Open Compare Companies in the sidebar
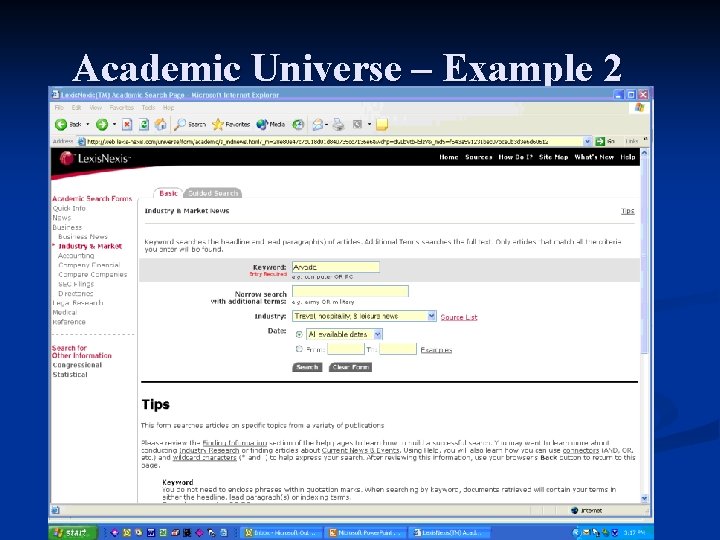Image resolution: width=720 pixels, height=540 pixels. coord(93,274)
